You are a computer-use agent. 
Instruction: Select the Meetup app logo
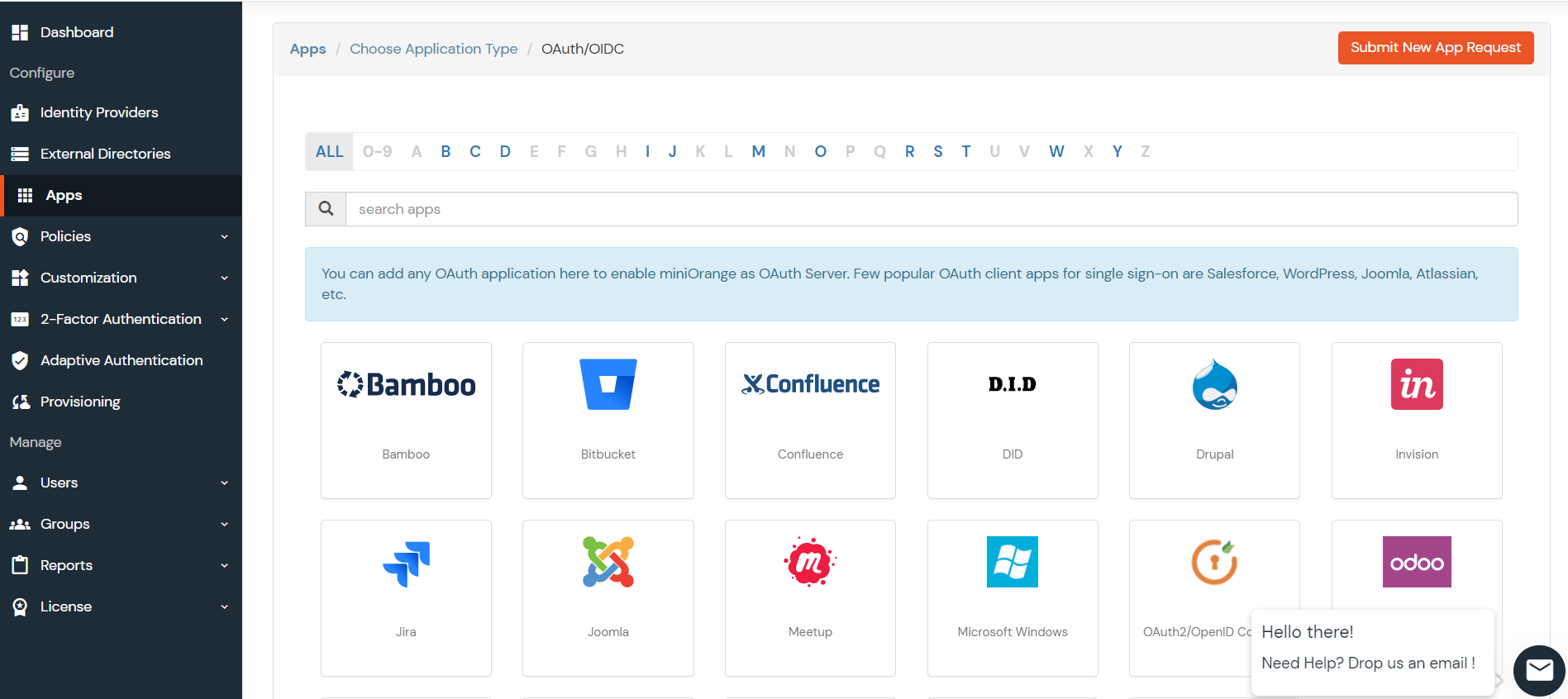(810, 562)
